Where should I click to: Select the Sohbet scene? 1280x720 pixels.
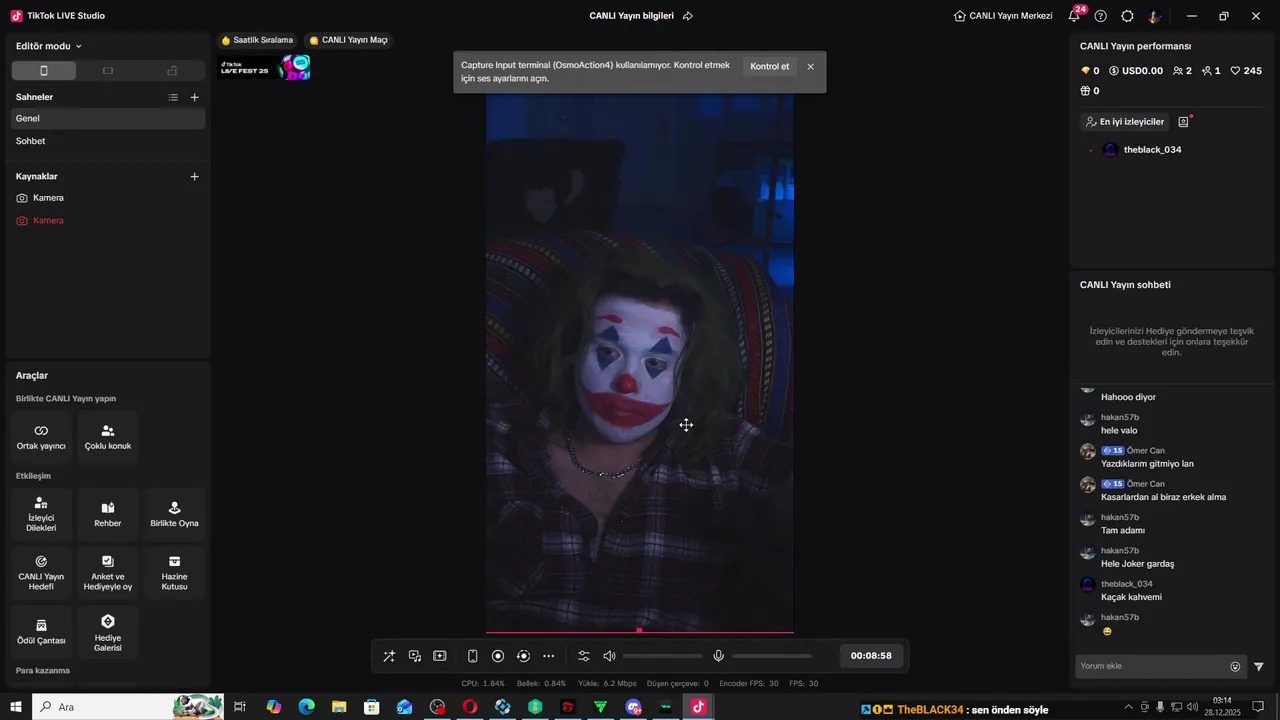[108, 141]
